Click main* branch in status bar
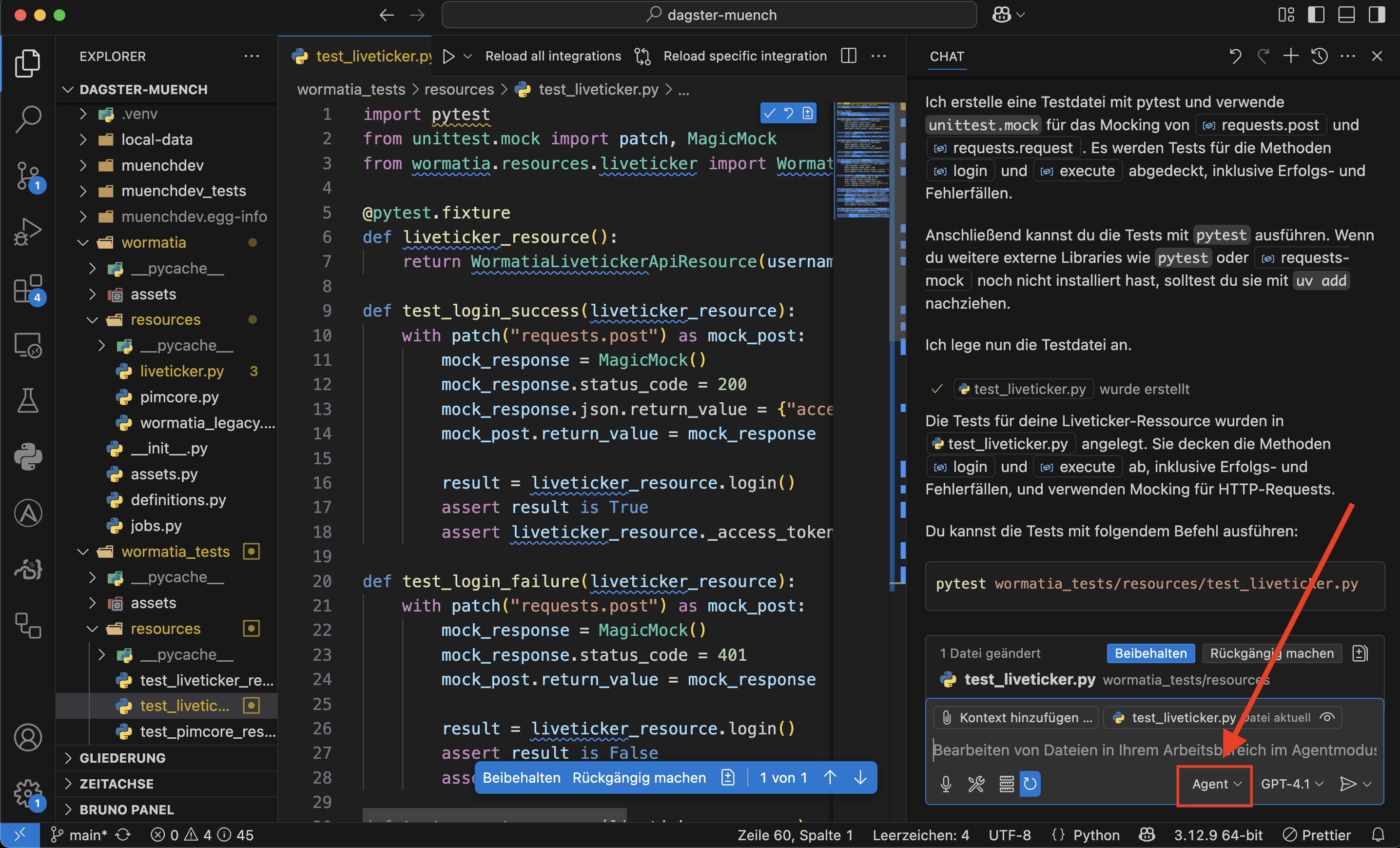1400x848 pixels. click(79, 834)
